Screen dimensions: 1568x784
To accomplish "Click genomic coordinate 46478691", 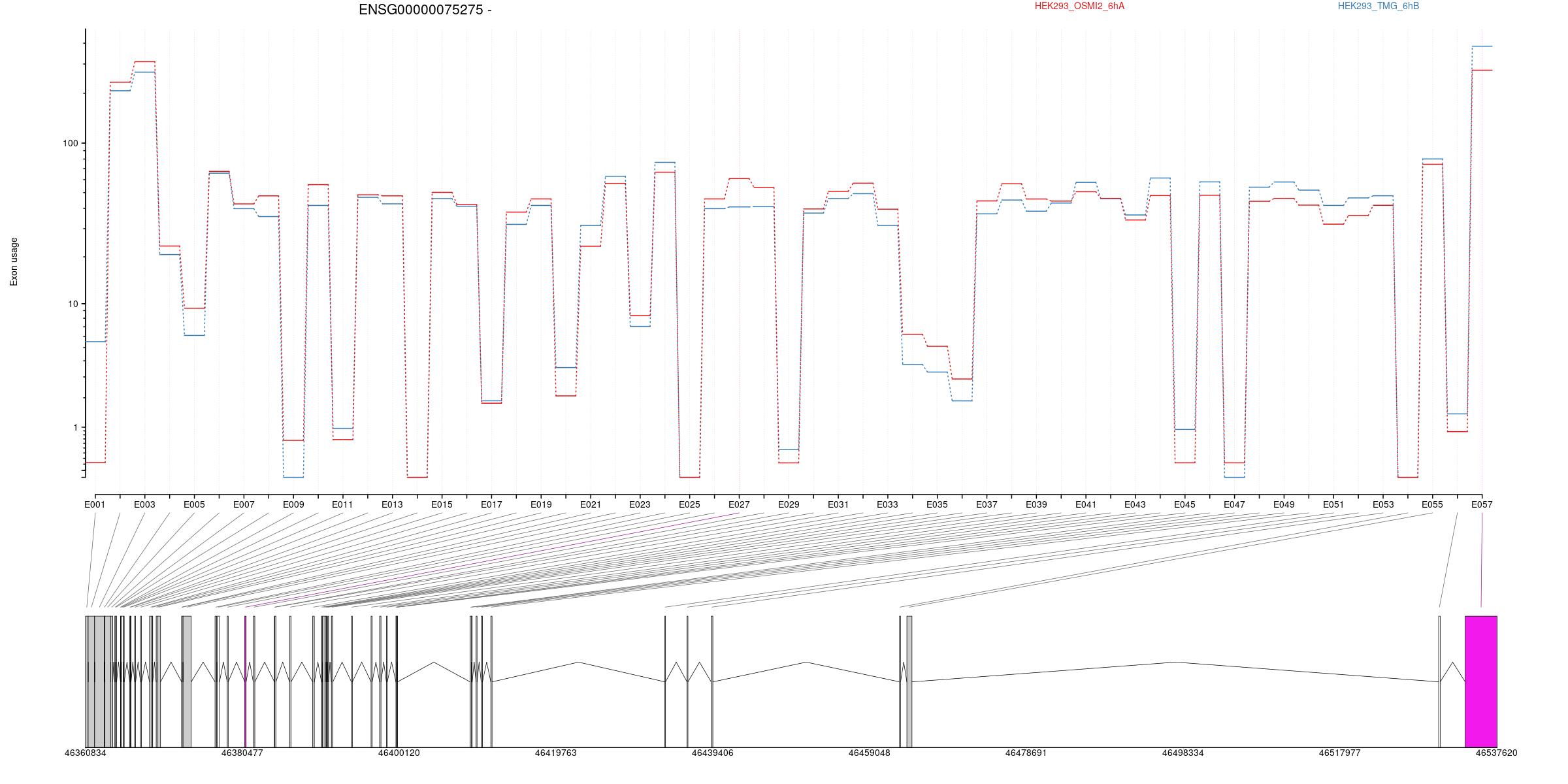I will (x=1026, y=753).
